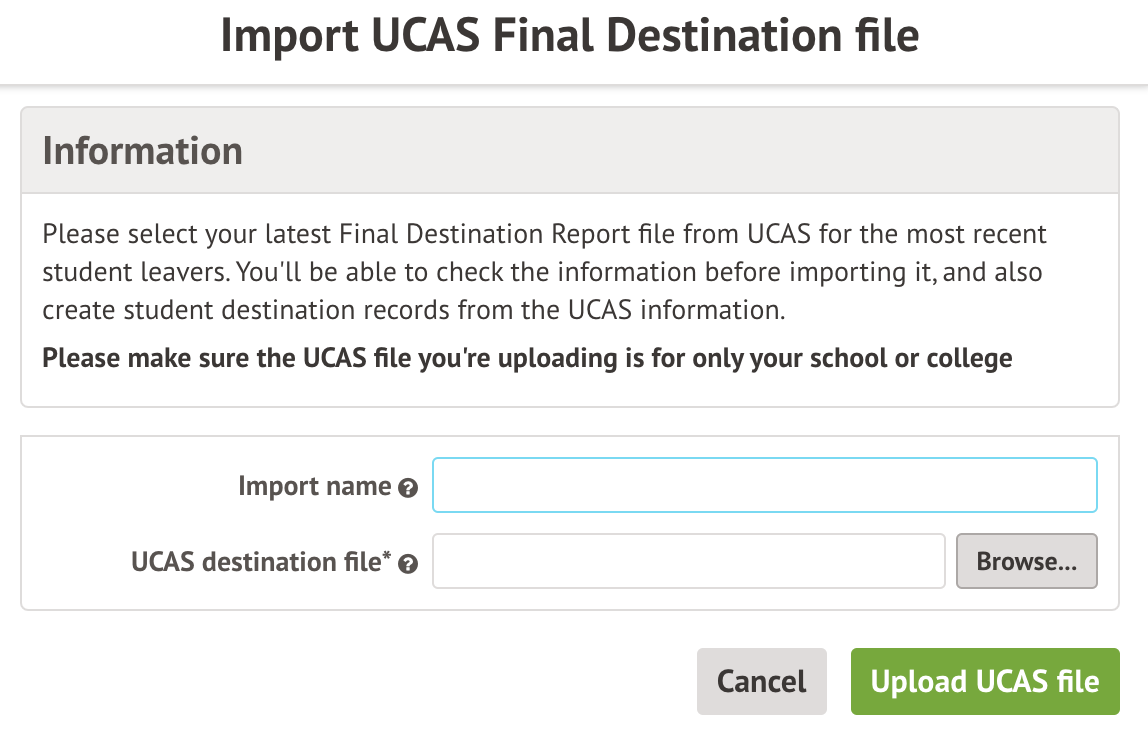Focus the Import name text field
Viewport: 1148px width, 734px height.
tap(764, 485)
